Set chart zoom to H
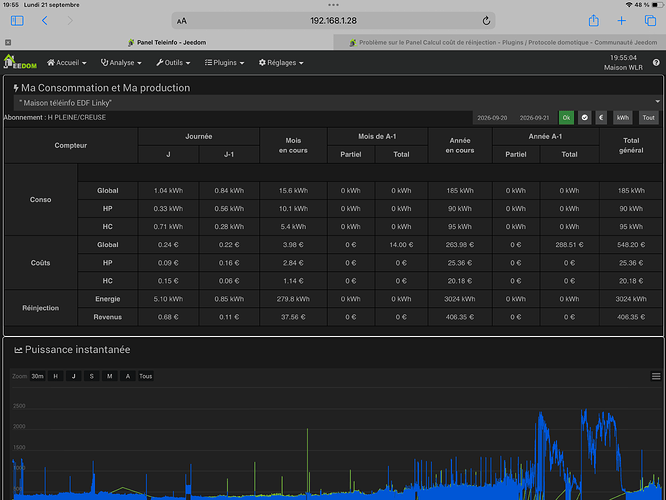 click(55, 376)
